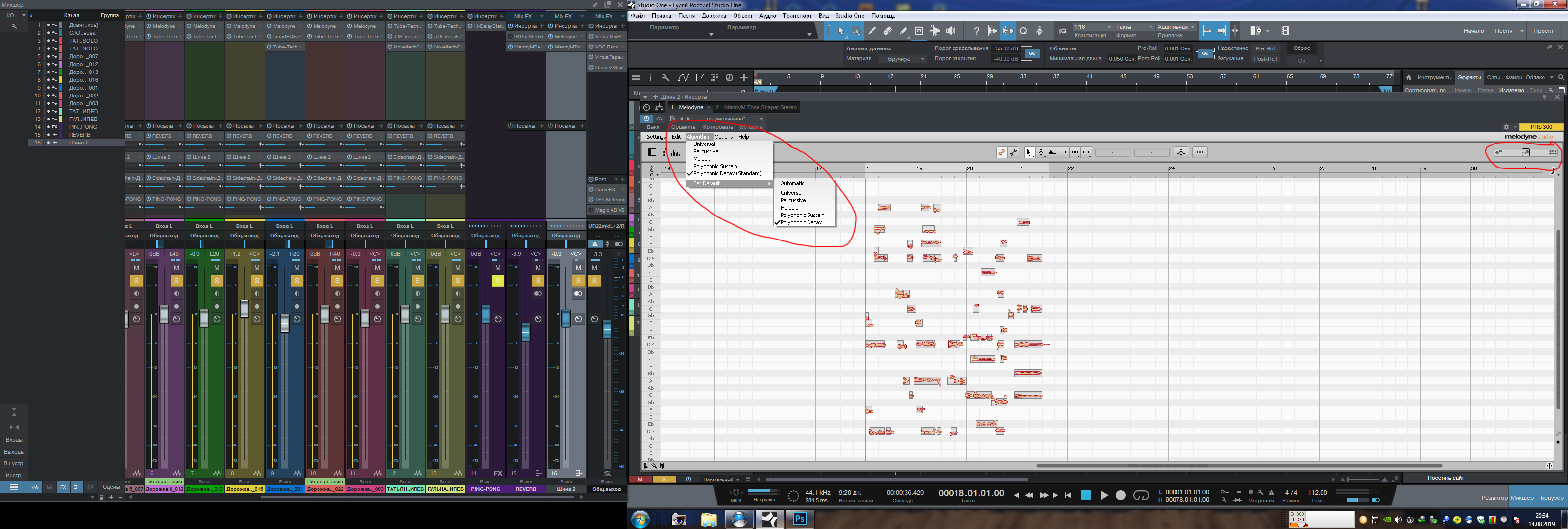This screenshot has width=1568, height=529.
Task: Solo the Шина 2 channel
Action: 578,281
